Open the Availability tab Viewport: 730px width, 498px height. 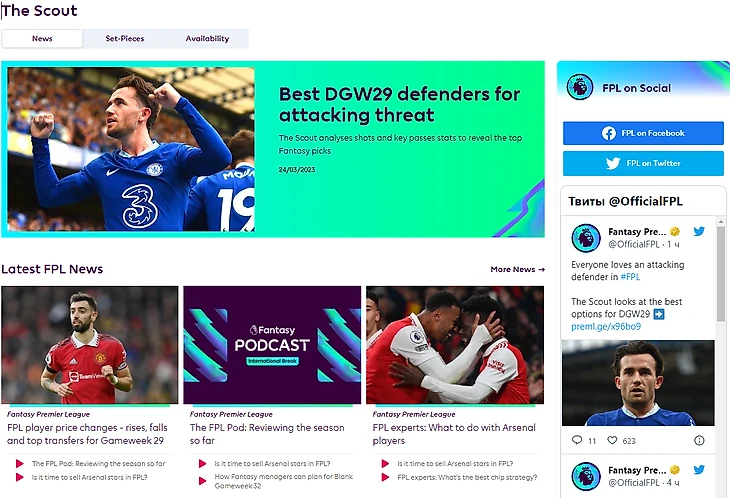(x=207, y=39)
